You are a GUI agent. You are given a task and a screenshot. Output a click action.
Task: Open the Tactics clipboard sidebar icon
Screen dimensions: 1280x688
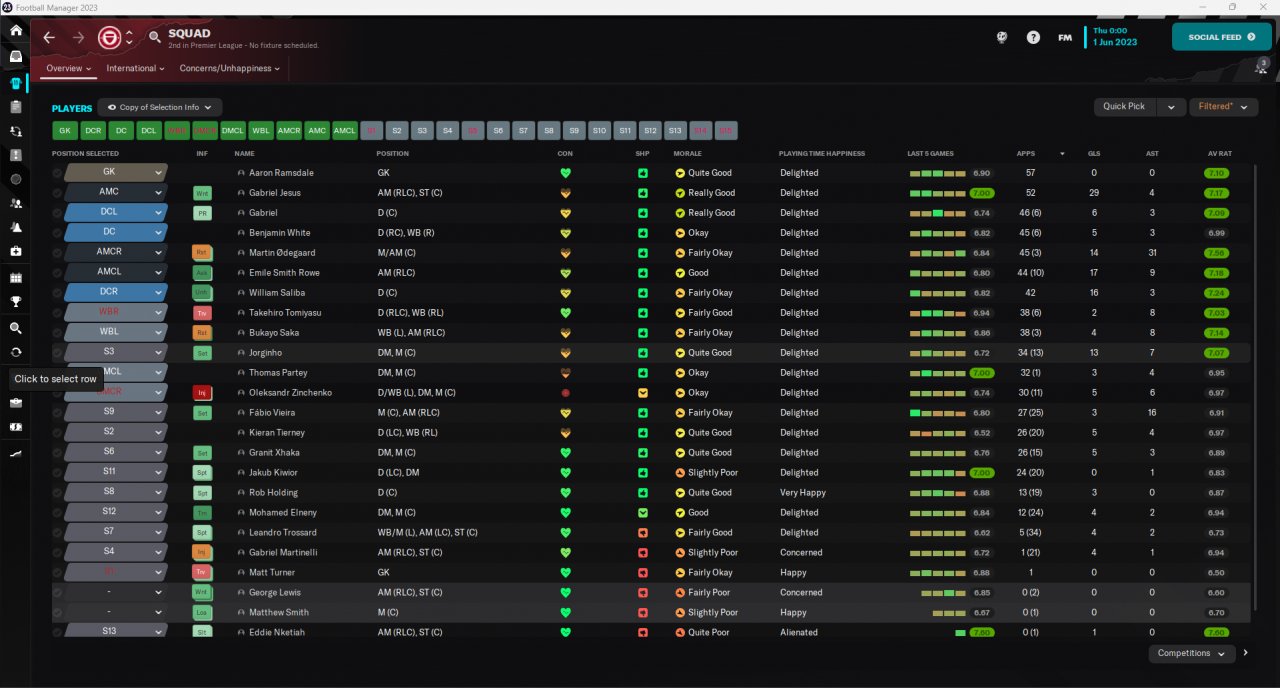[x=16, y=106]
